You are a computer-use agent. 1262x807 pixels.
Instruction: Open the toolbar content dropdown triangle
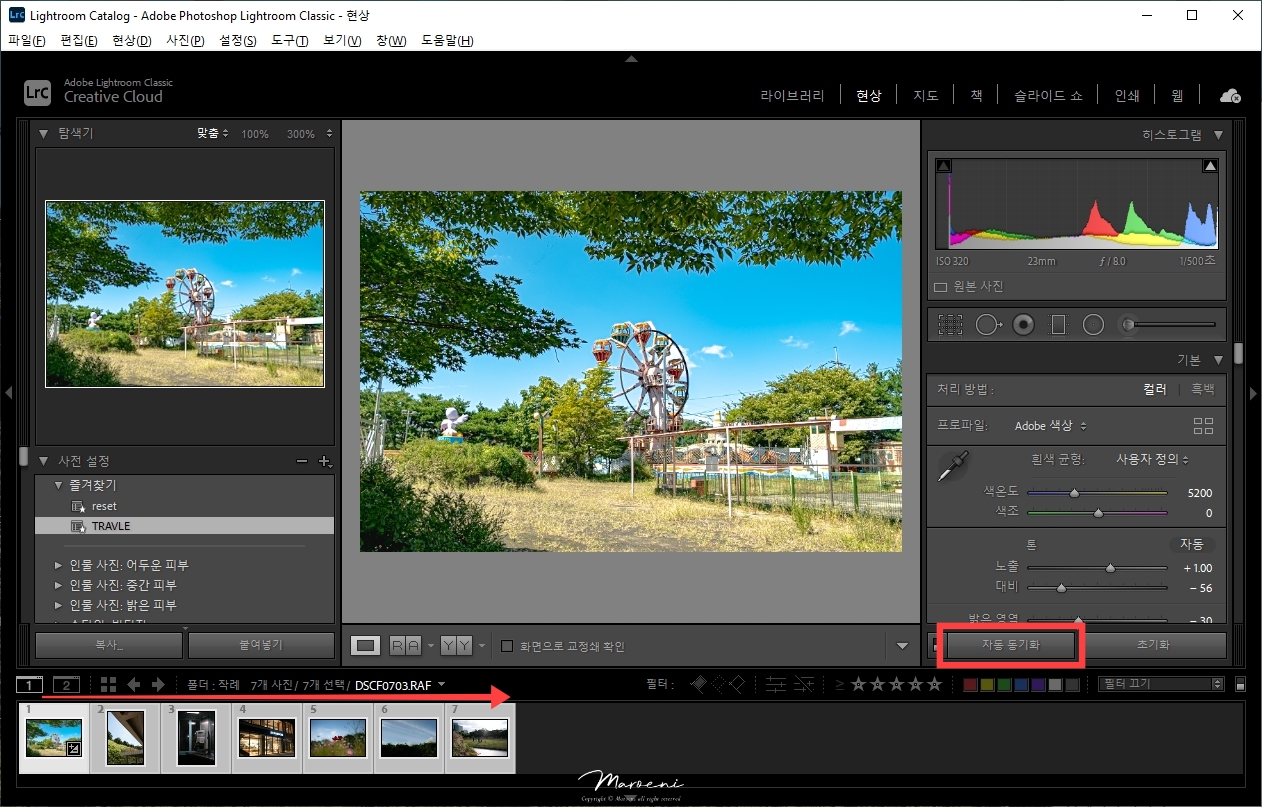click(903, 646)
